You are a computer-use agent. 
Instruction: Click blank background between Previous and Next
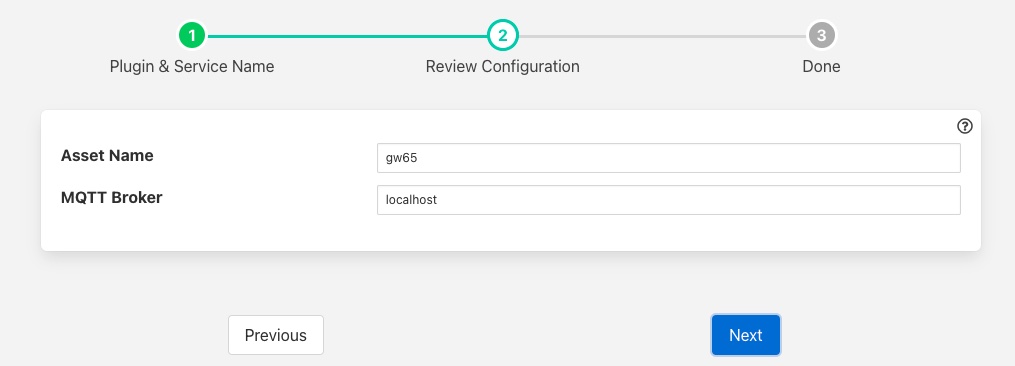click(518, 335)
